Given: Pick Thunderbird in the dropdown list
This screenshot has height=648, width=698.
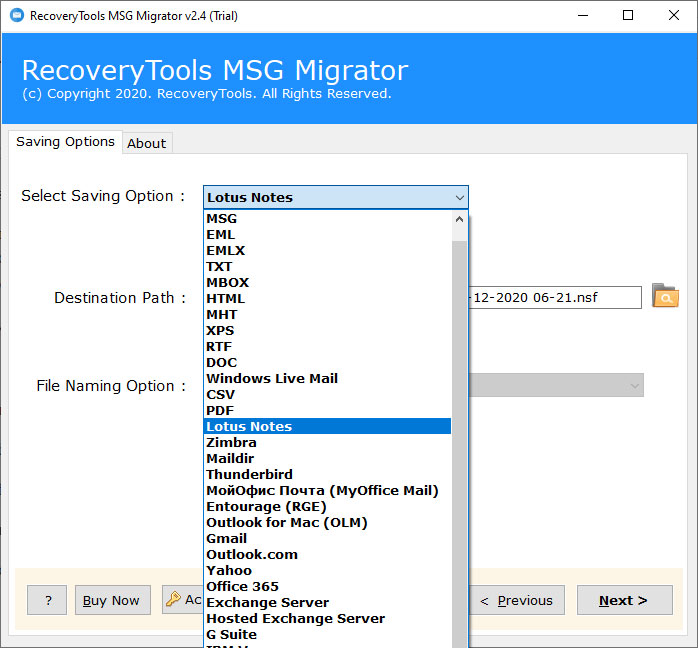Looking at the screenshot, I should [x=327, y=474].
